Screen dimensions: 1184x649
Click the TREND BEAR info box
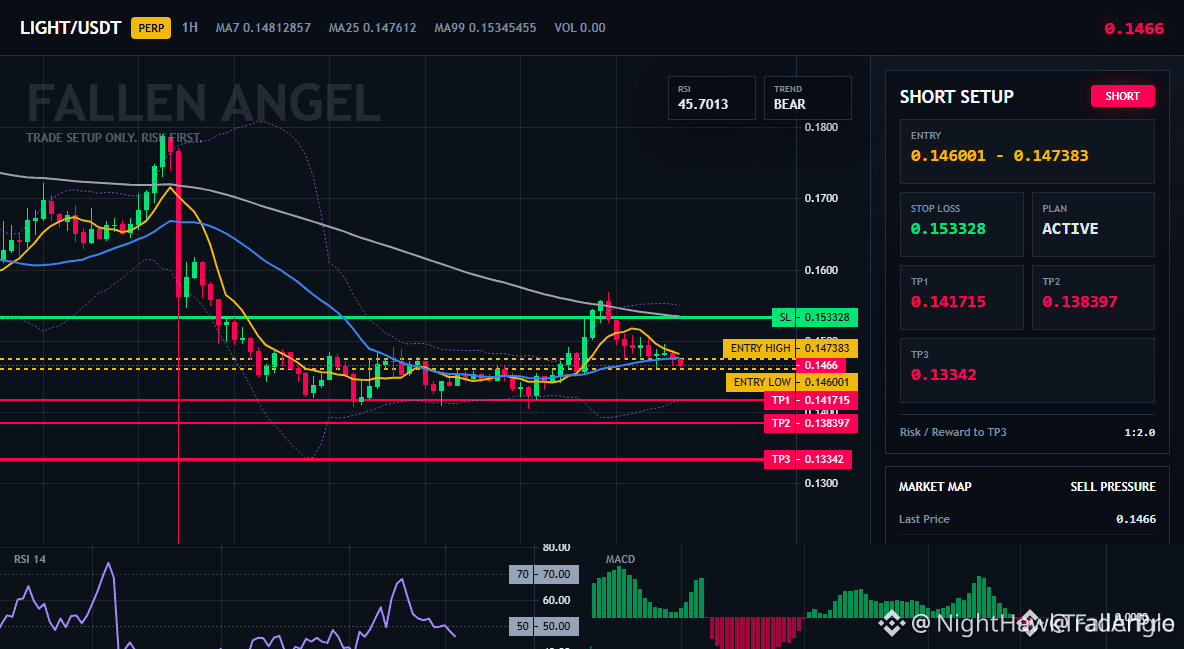point(807,98)
